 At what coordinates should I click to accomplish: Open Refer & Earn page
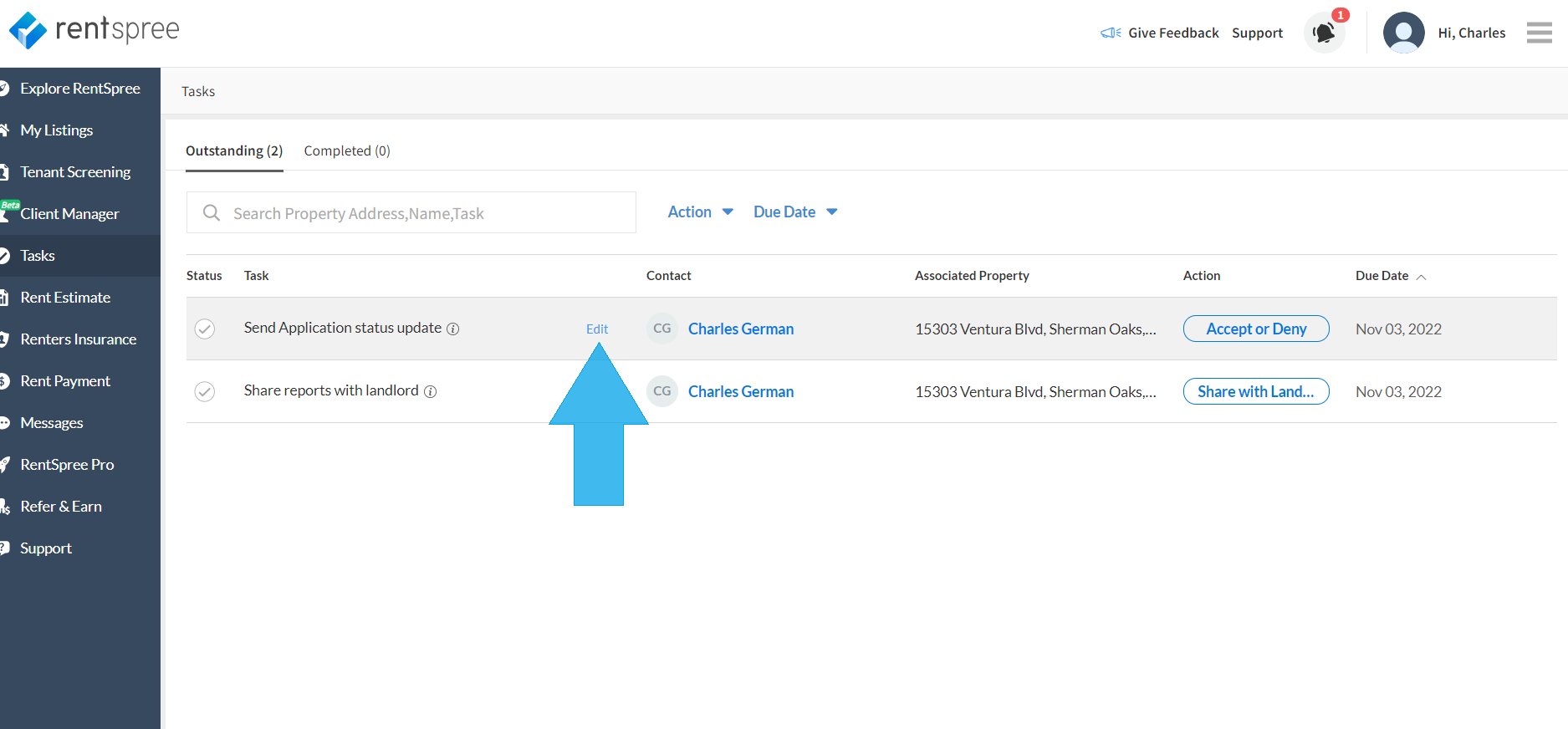[80, 507]
